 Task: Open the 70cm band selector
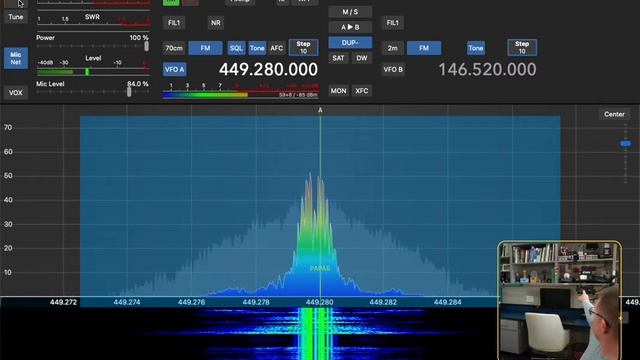coord(174,48)
